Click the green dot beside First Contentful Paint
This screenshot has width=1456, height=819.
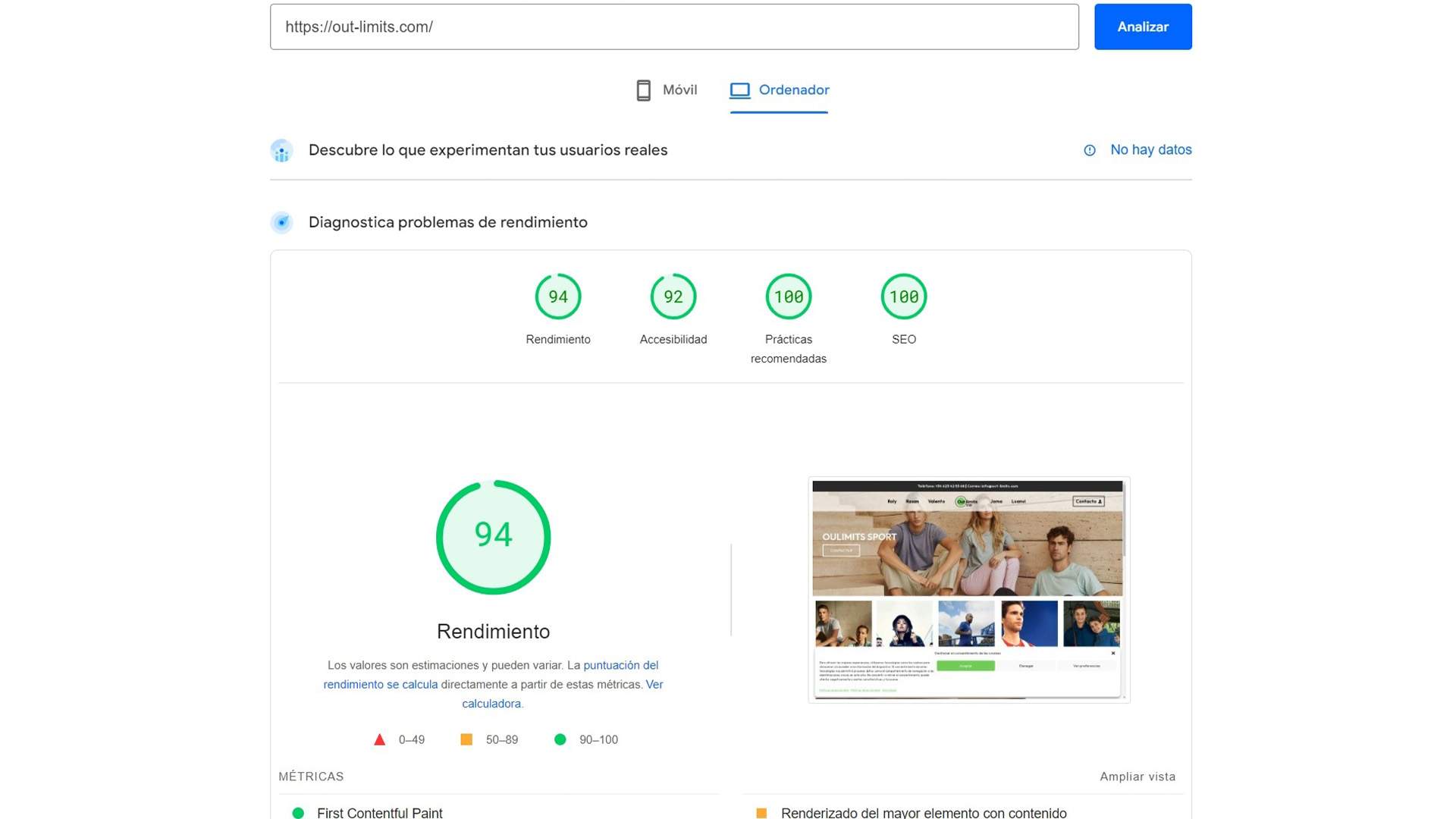coord(298,813)
